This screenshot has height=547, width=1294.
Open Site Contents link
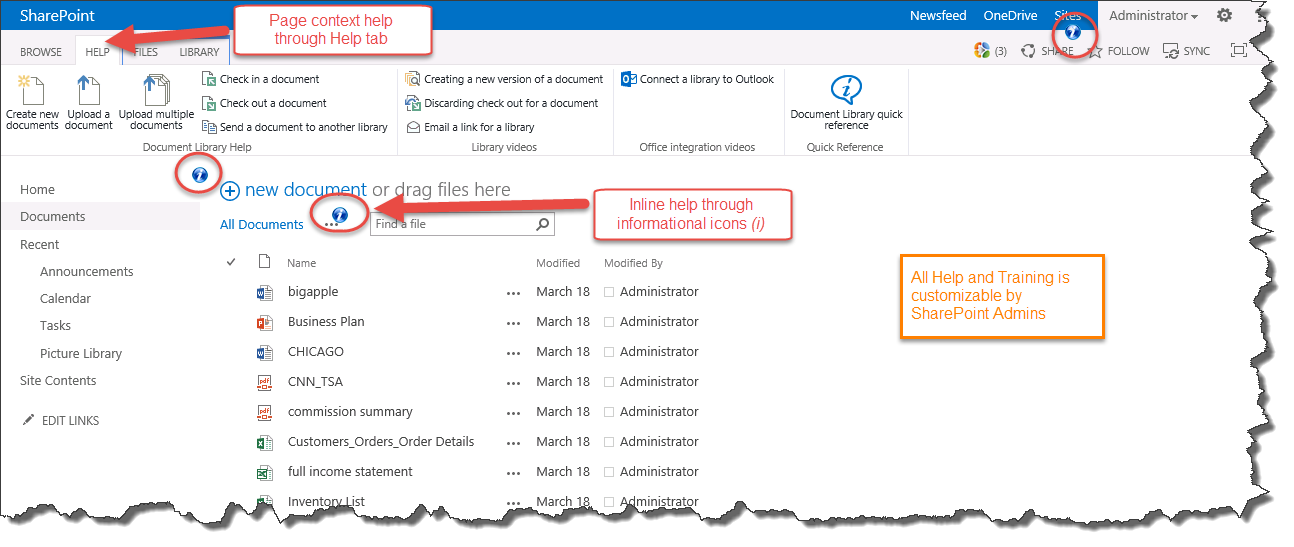58,380
